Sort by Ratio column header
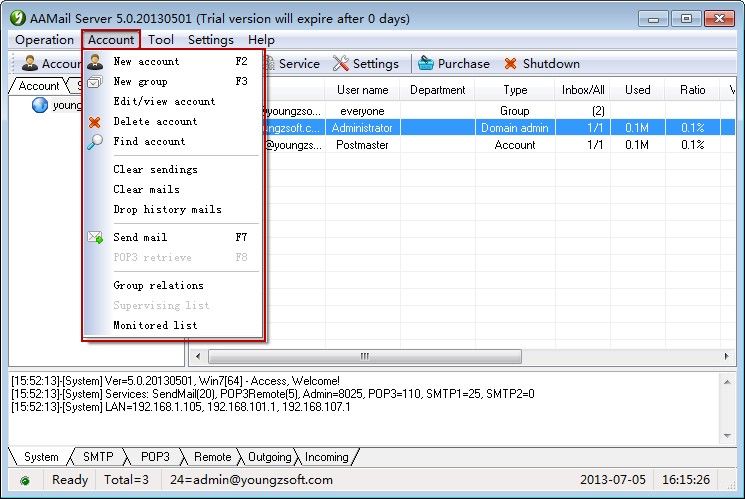The height and width of the screenshot is (499, 745). click(692, 90)
